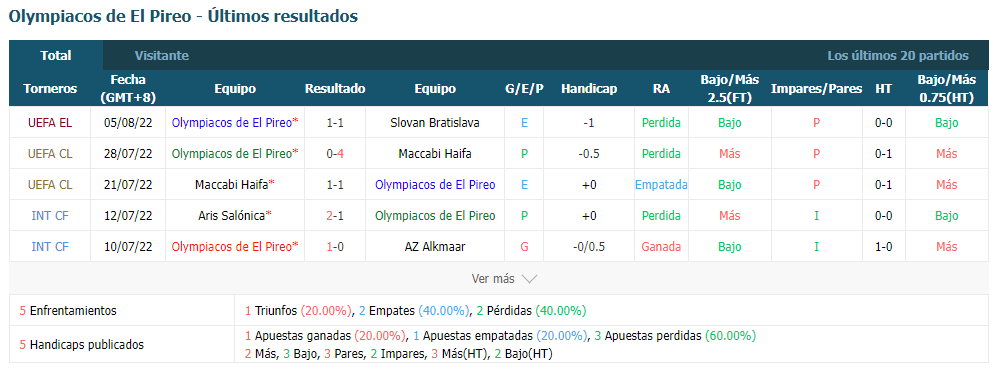This screenshot has height=372, width=998.
Task: Click the 1-0 result on 10/07/22
Action: (x=335, y=247)
